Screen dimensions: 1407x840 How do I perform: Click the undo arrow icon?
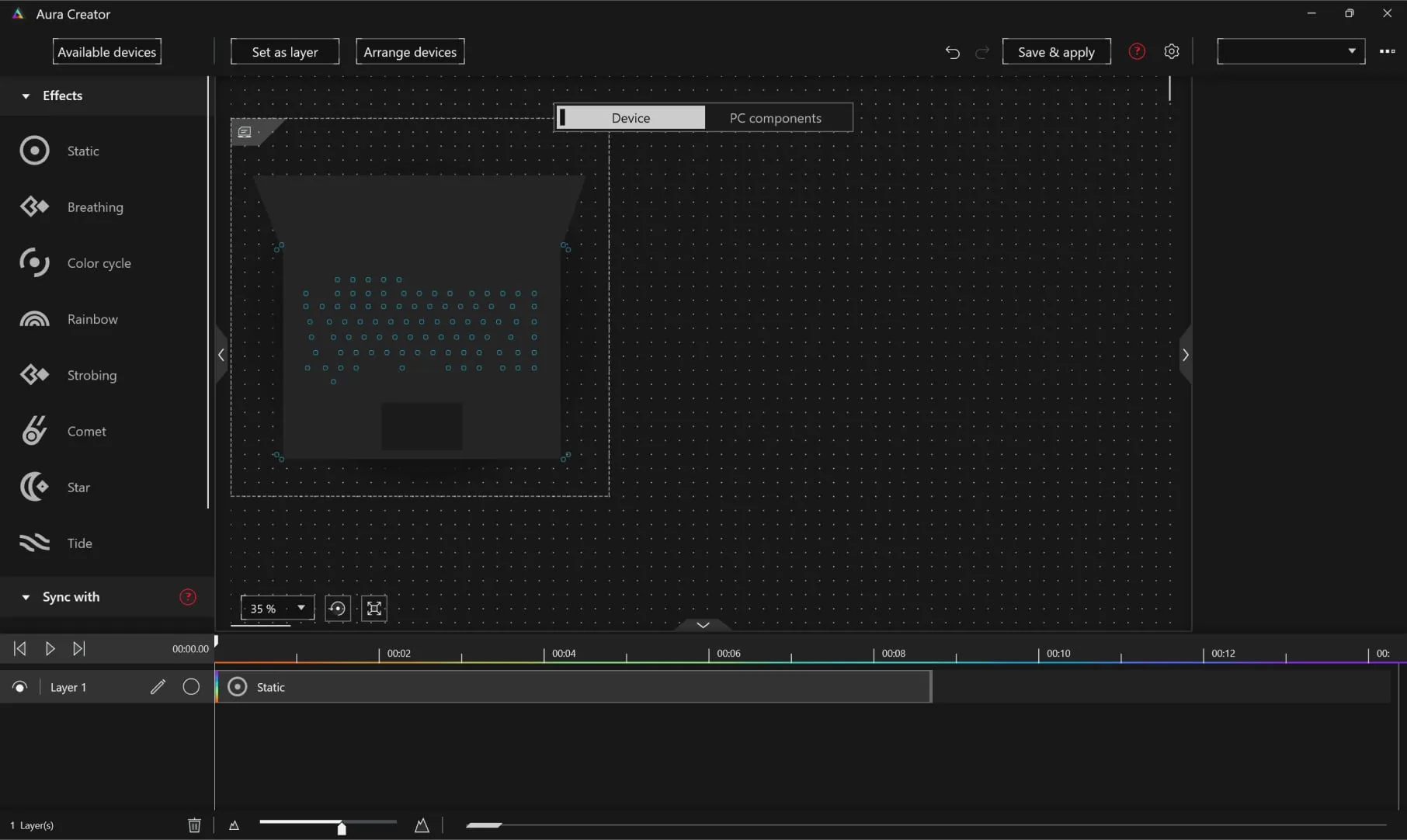click(x=952, y=52)
